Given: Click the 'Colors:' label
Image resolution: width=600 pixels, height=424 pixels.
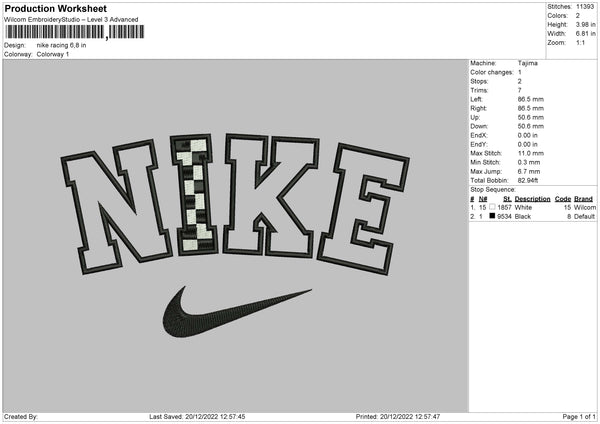Looking at the screenshot, I should pos(557,16).
